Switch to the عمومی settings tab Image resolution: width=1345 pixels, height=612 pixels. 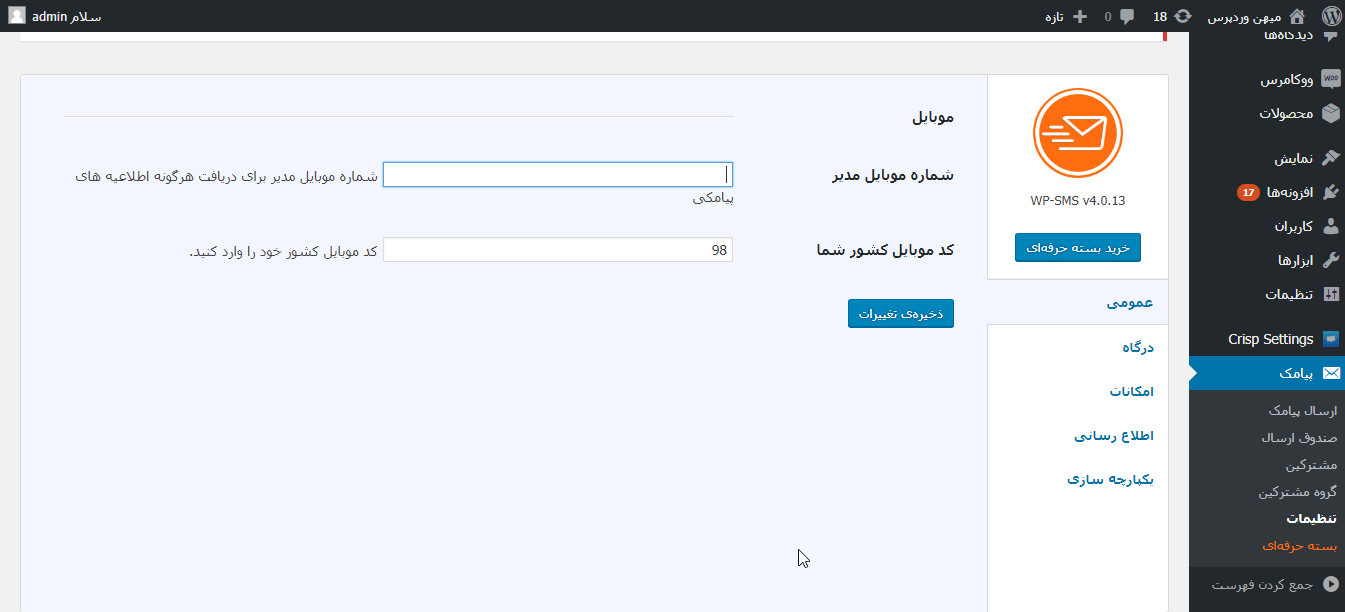click(x=1130, y=302)
